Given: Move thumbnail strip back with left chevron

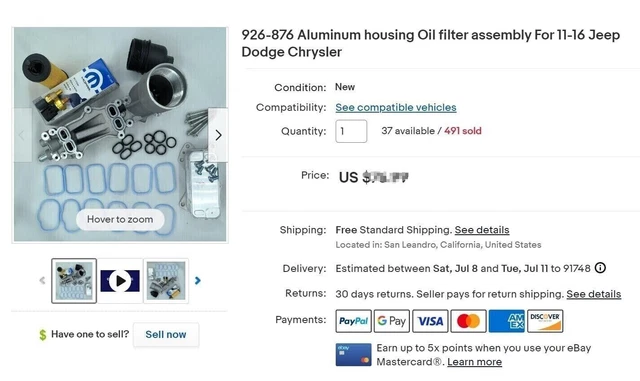Looking at the screenshot, I should (42, 281).
